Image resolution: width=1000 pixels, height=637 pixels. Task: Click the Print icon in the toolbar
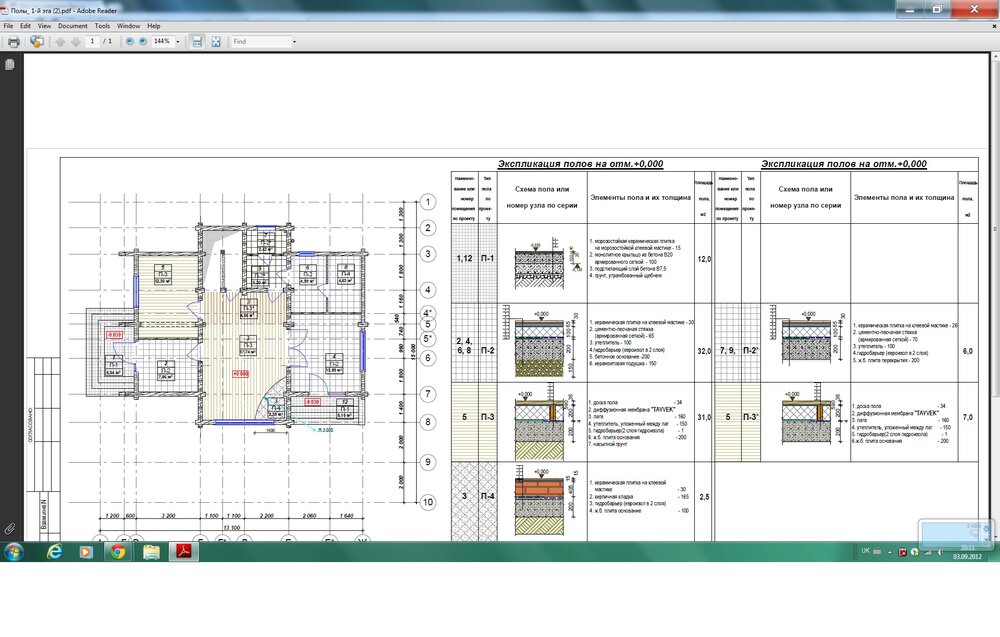click(x=14, y=42)
